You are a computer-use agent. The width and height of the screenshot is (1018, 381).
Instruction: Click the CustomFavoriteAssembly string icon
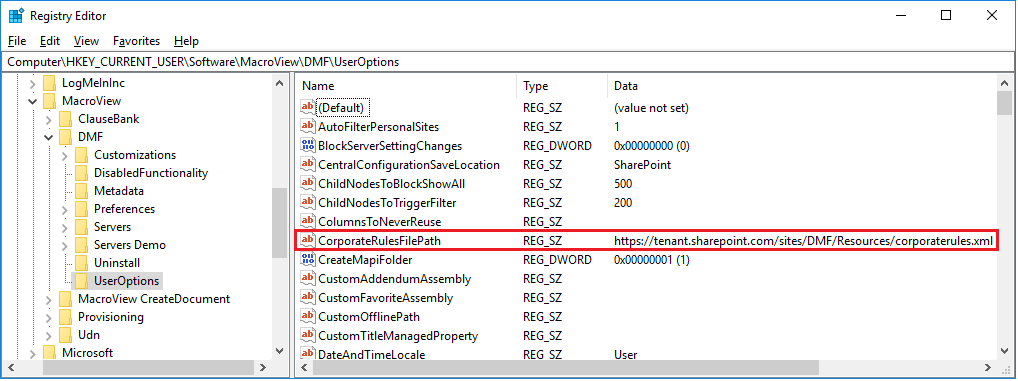tap(307, 298)
